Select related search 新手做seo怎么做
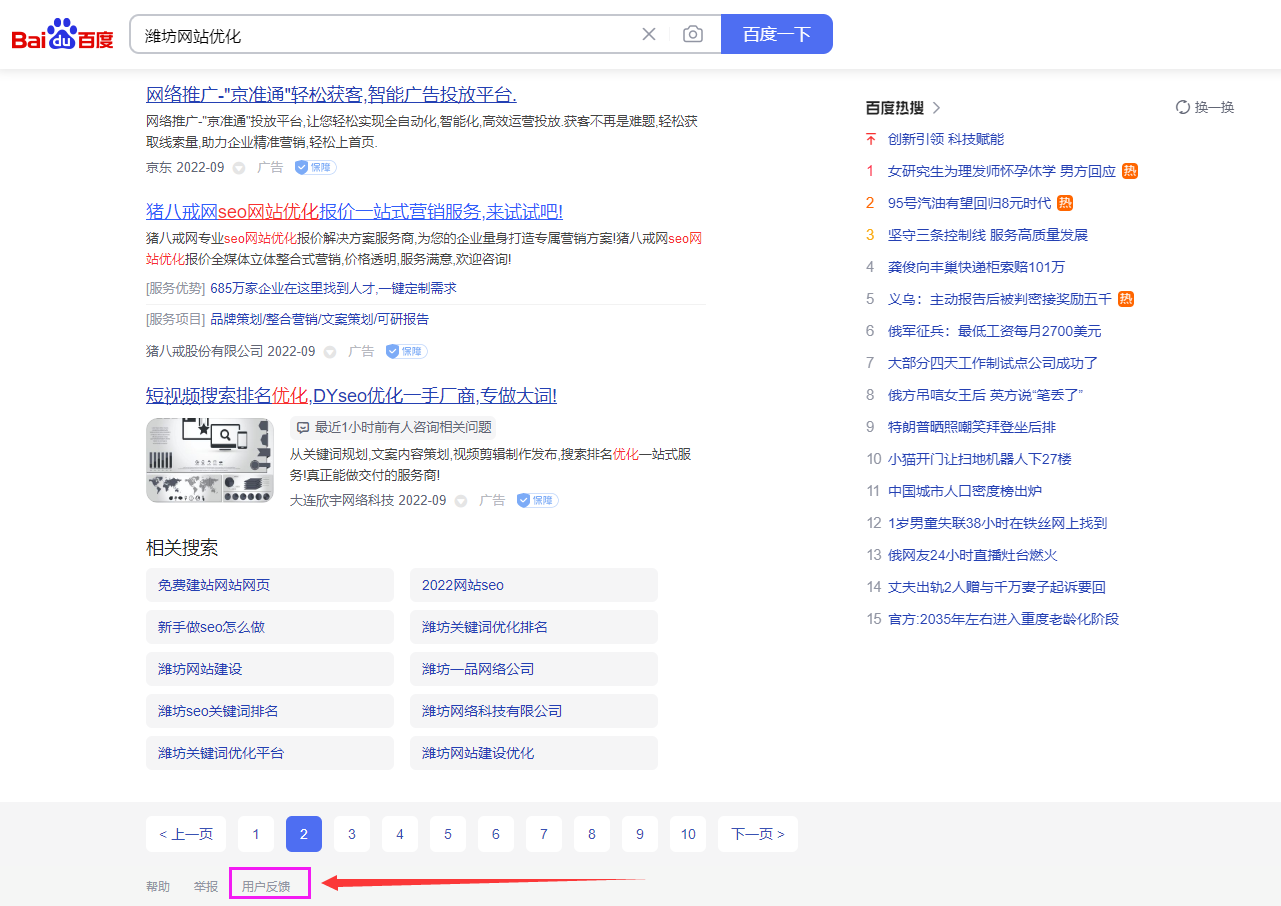Image resolution: width=1281 pixels, height=906 pixels. click(x=270, y=627)
